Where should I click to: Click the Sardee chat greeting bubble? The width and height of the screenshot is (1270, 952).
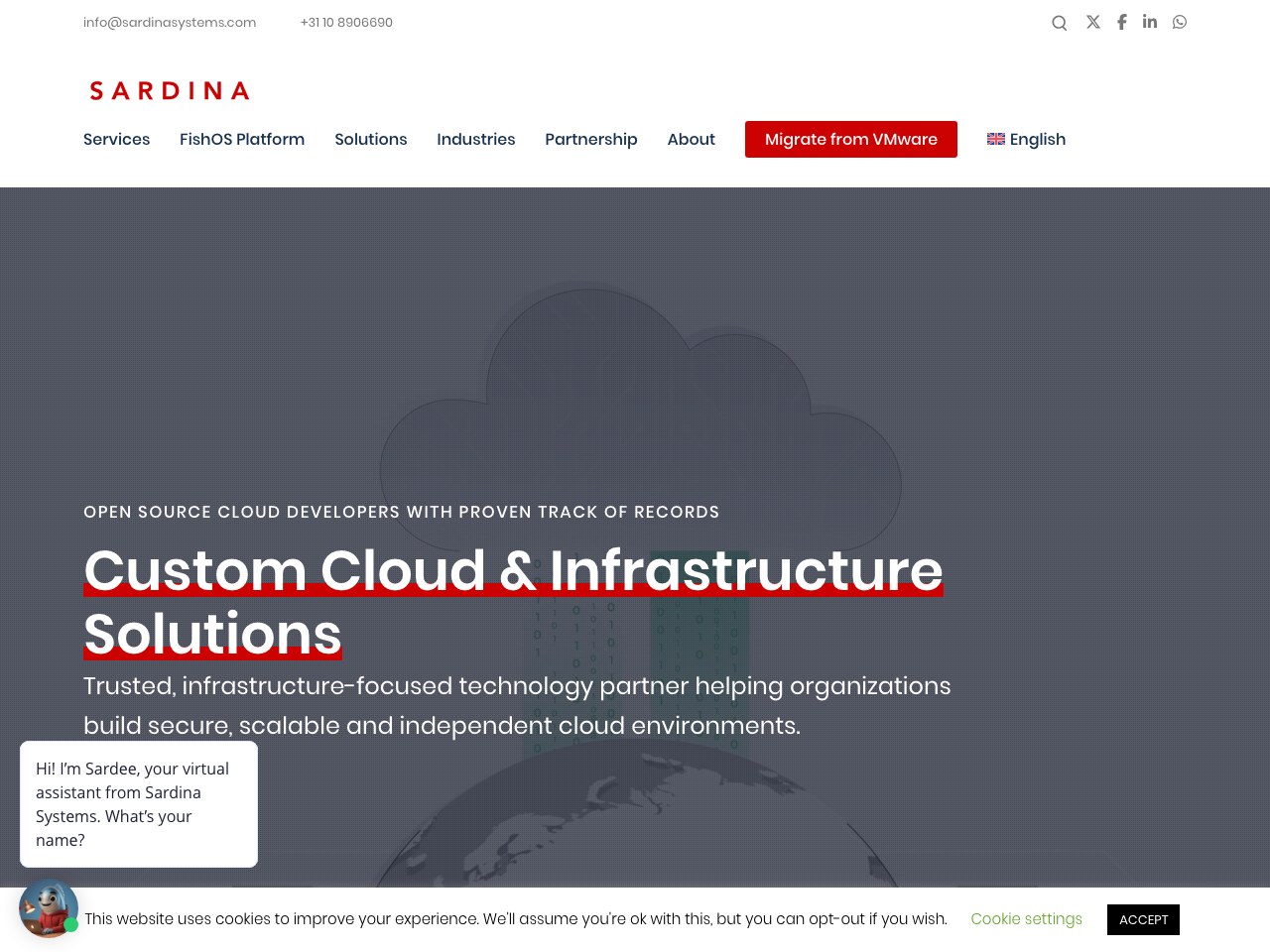(139, 804)
